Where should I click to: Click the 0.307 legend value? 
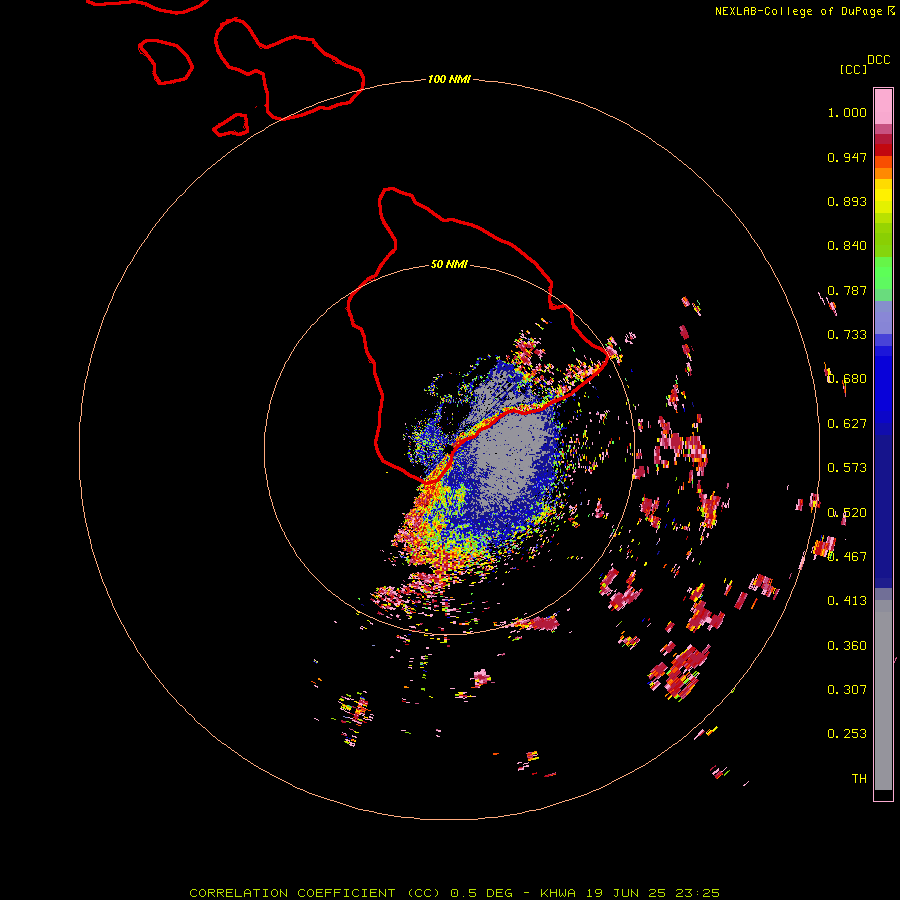tap(847, 690)
